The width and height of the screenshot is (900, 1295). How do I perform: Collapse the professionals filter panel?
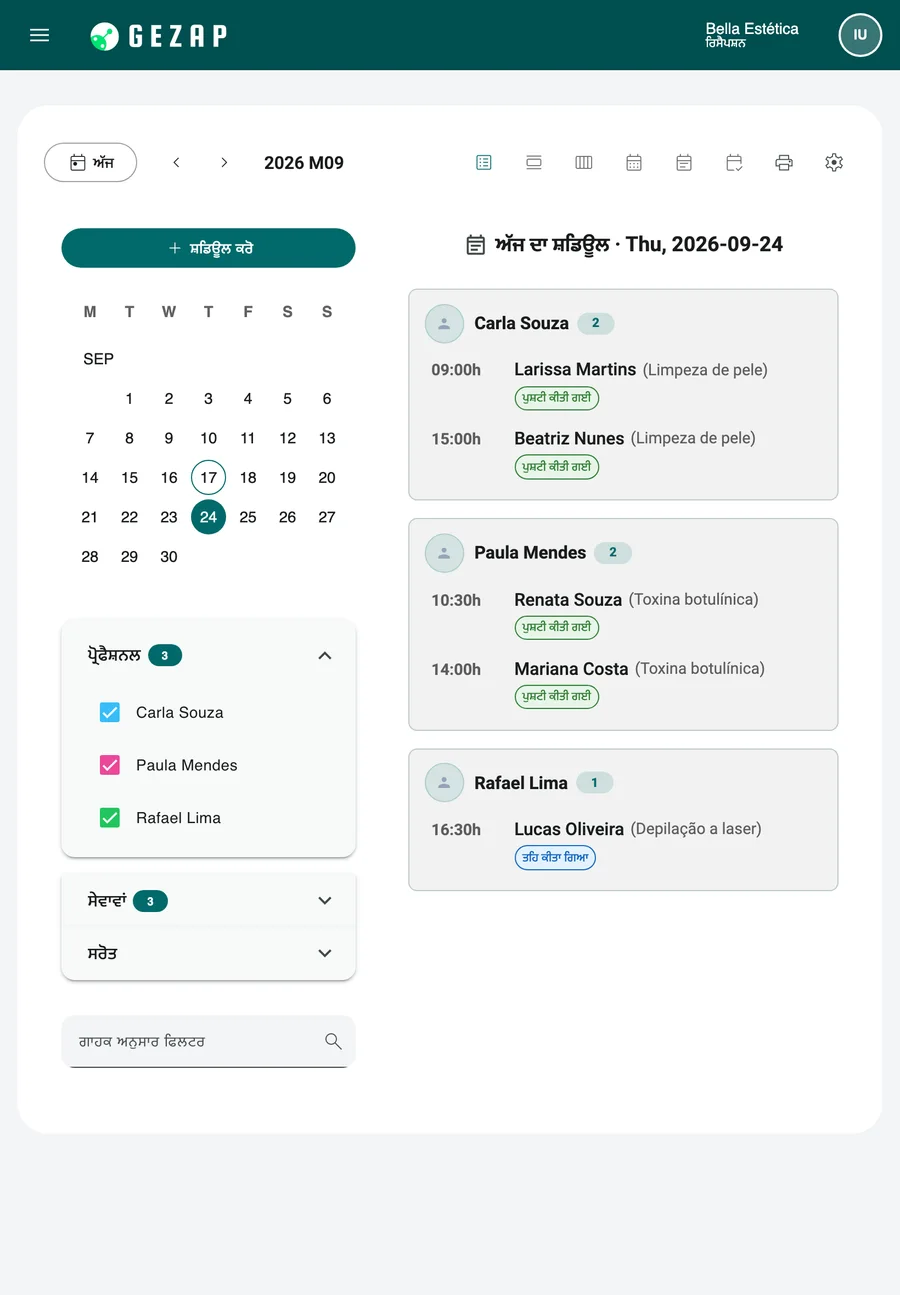coord(324,655)
